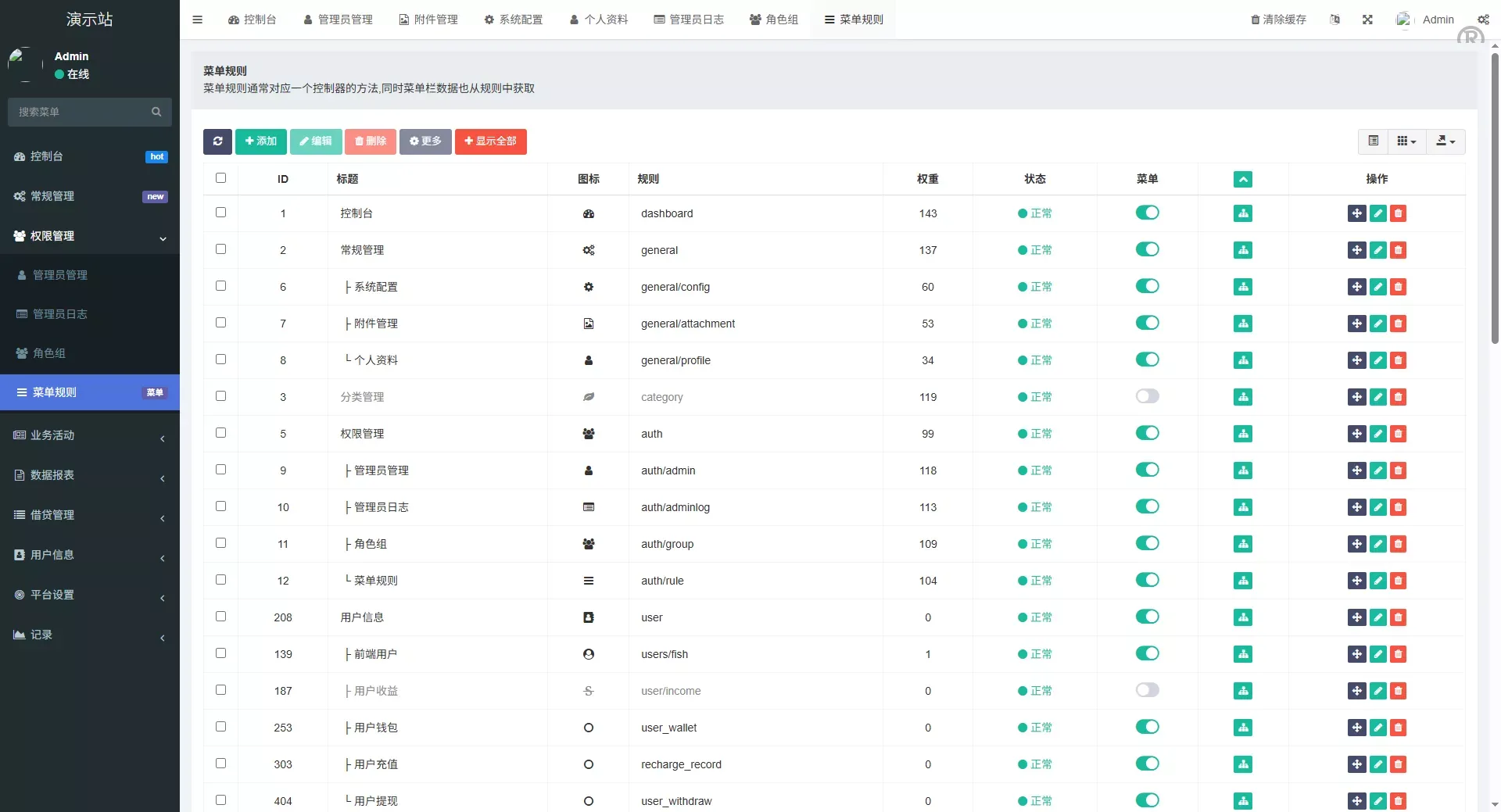1501x812 pixels.
Task: Click inside the 搜索菜单 search field
Action: point(78,112)
